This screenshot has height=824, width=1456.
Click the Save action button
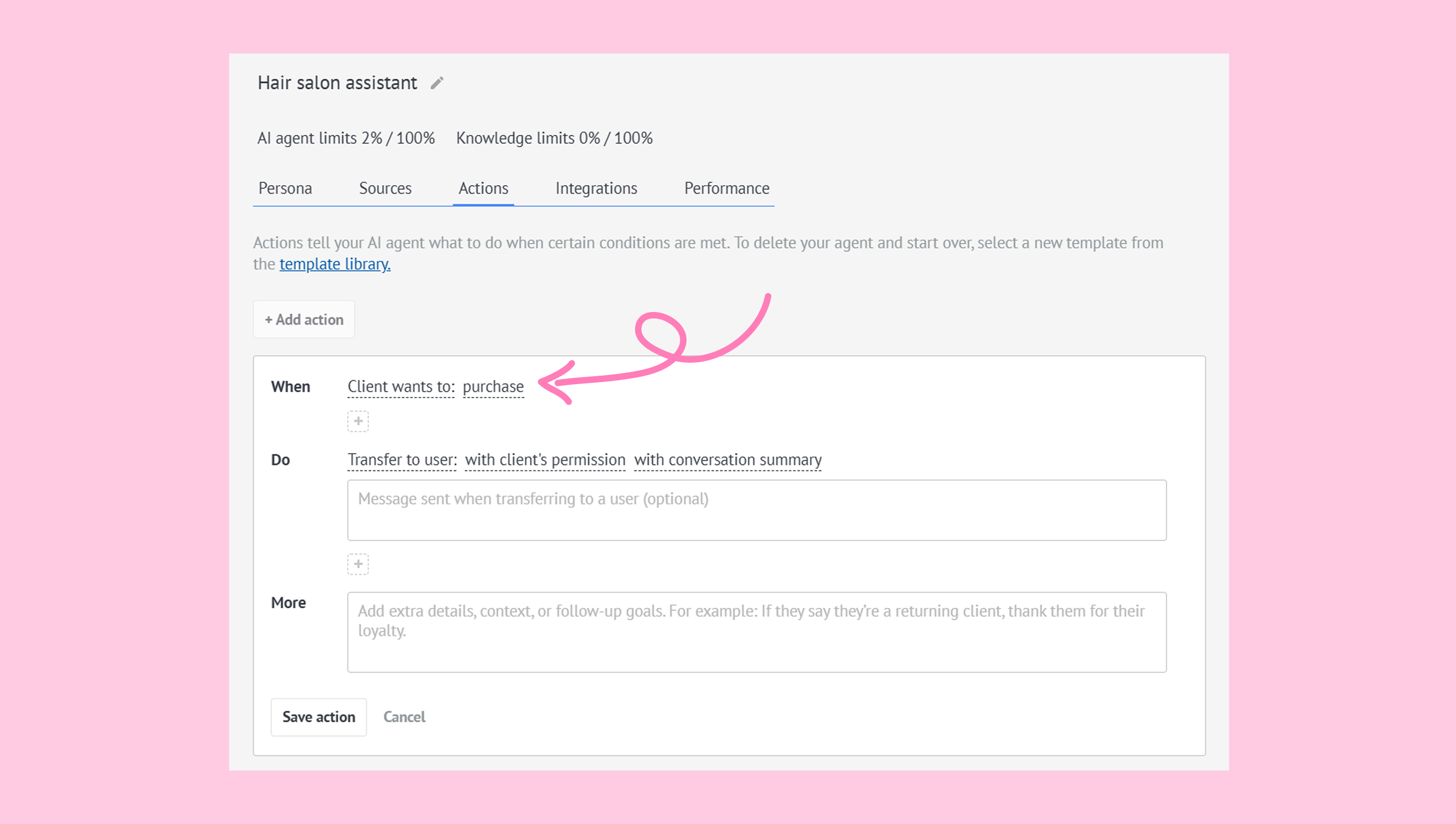[x=318, y=717]
